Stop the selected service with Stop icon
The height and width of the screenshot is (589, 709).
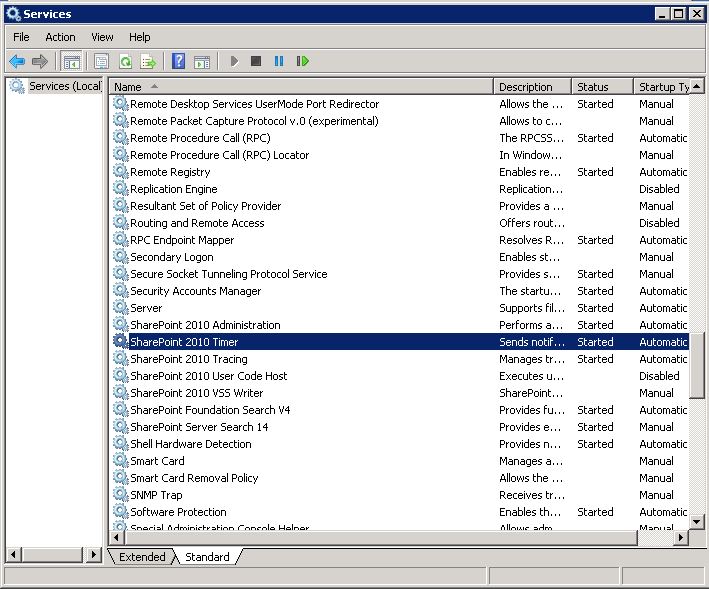coord(256,61)
